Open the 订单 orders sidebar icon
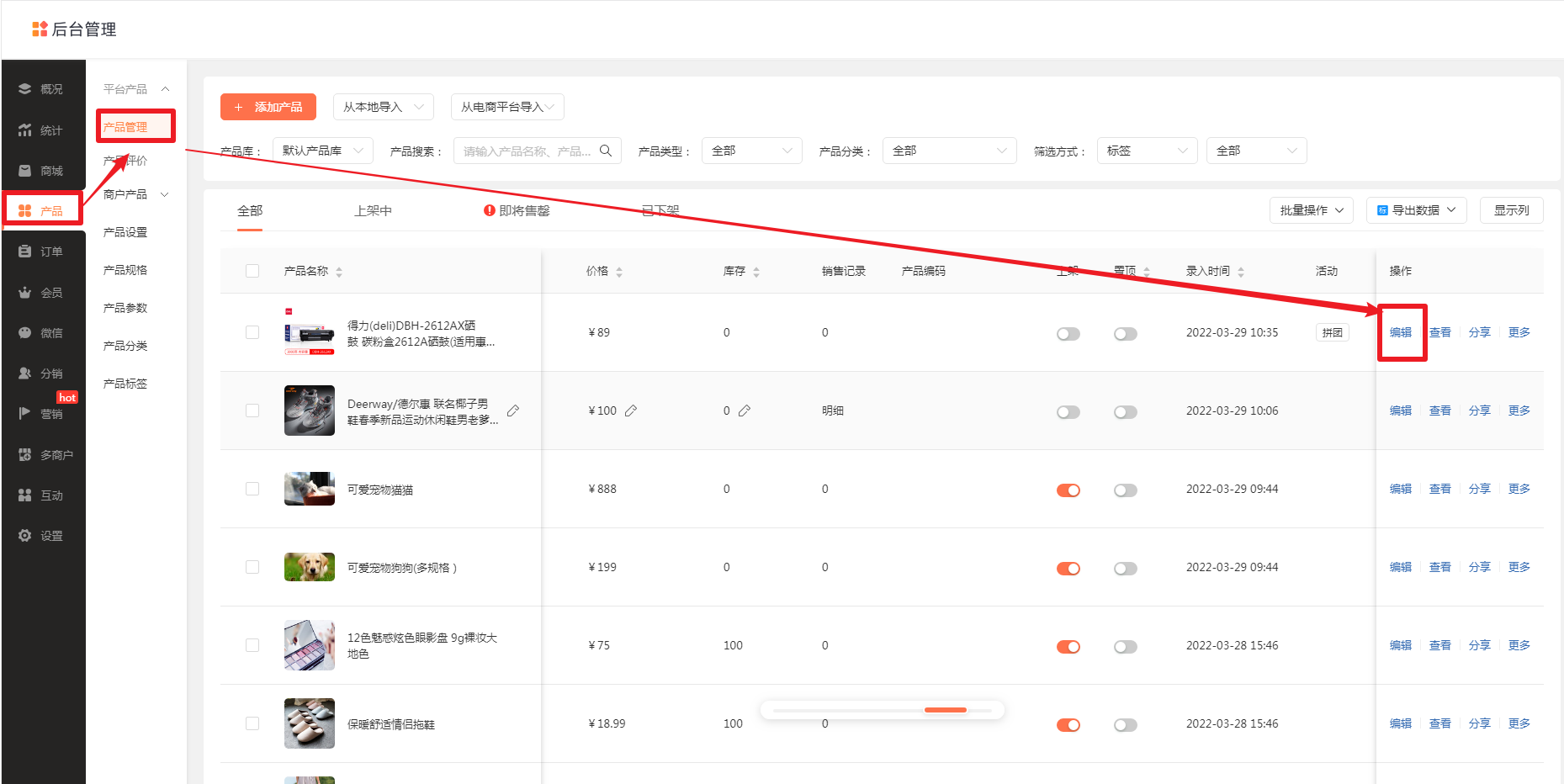This screenshot has height=784, width=1564. (25, 252)
